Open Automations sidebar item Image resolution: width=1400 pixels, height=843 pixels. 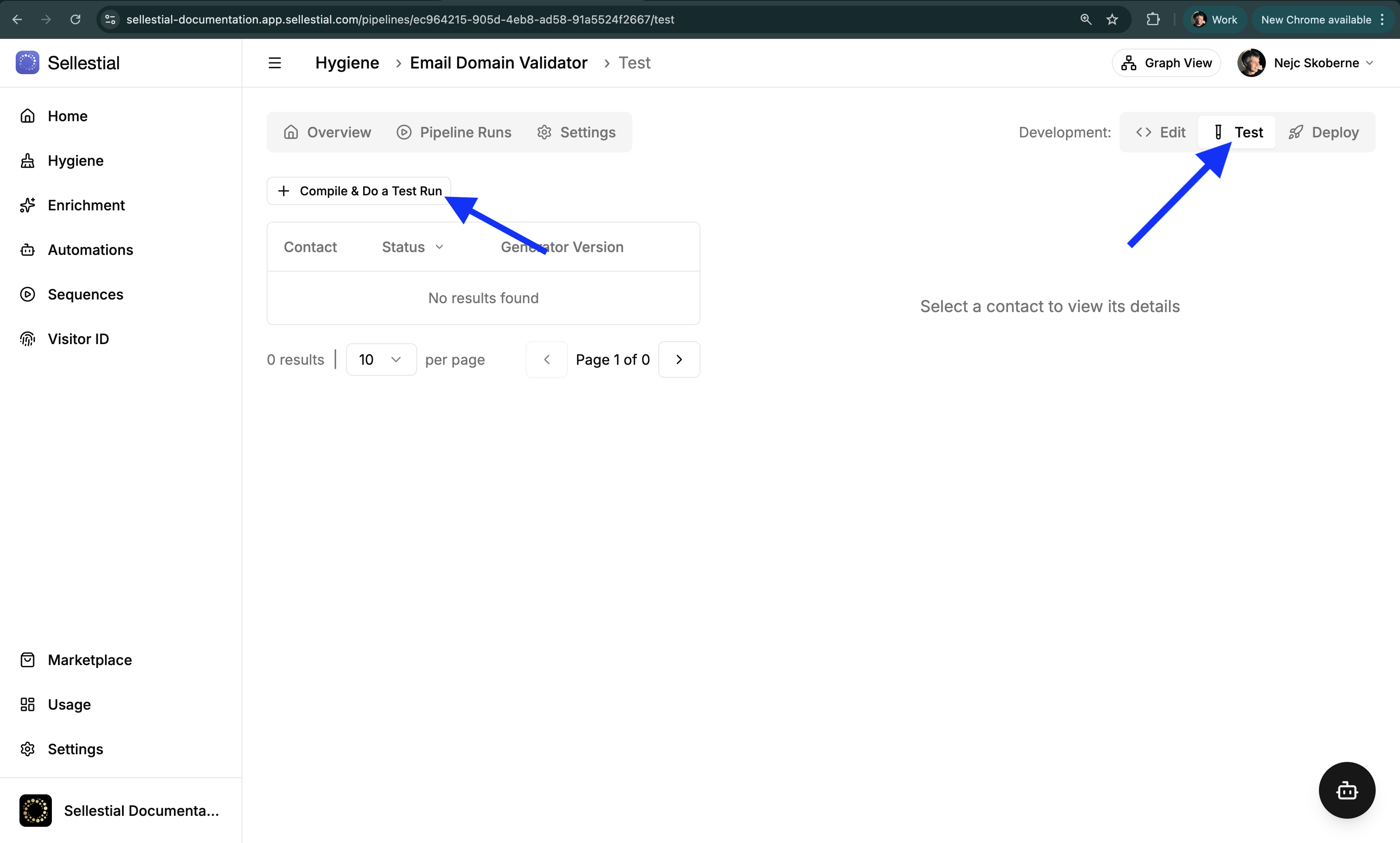90,250
